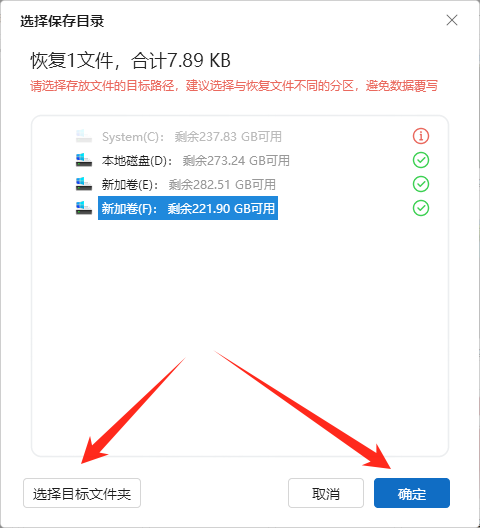This screenshot has height=528, width=480.
Task: Confirm with the blue 确定 button
Action: [x=412, y=493]
